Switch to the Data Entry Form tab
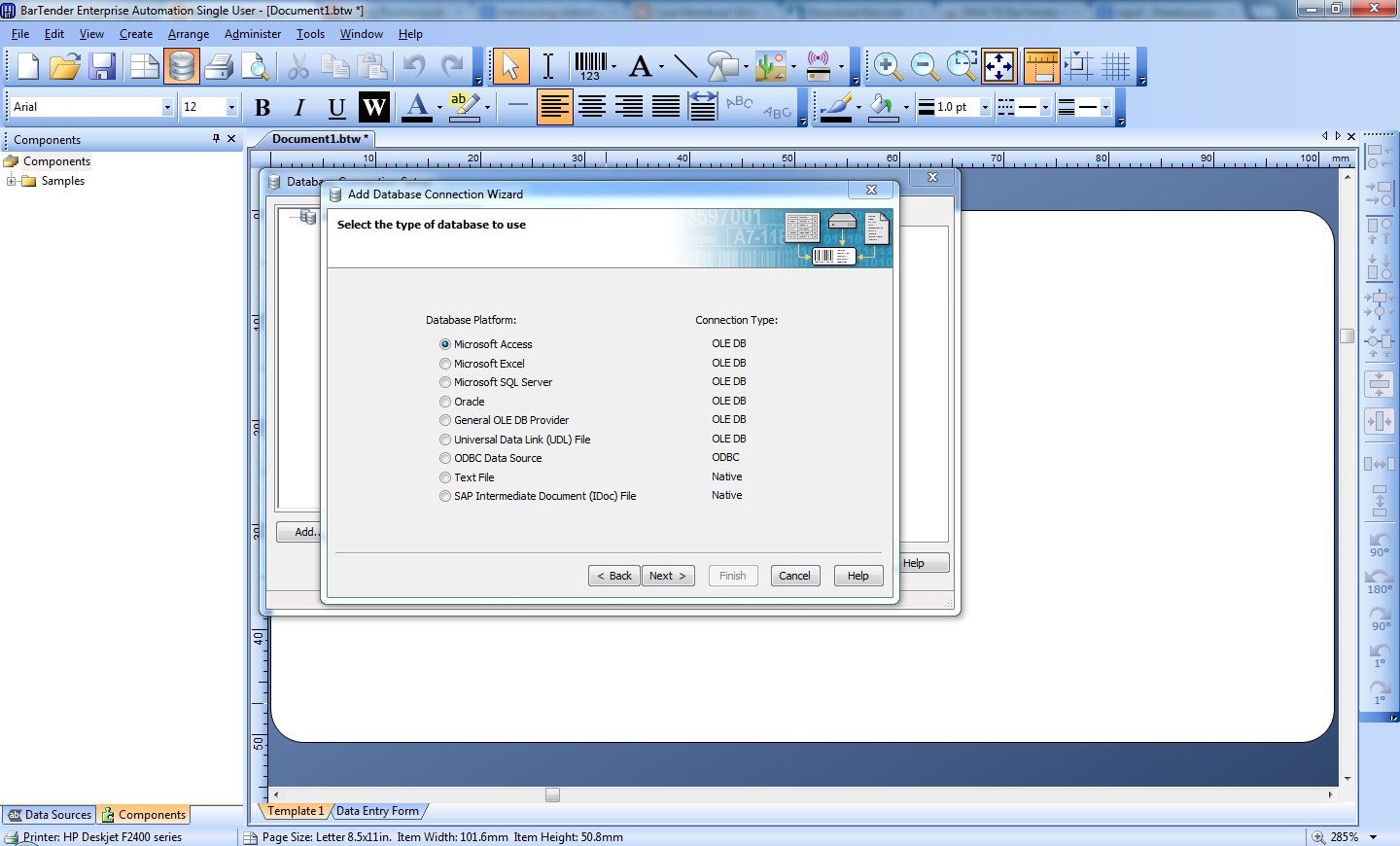 [x=377, y=811]
